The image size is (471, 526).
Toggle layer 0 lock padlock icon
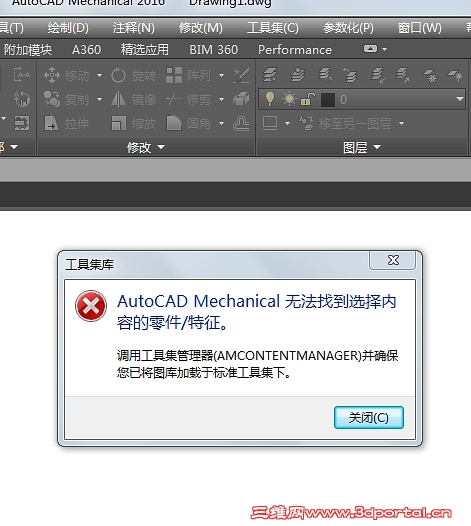click(307, 99)
